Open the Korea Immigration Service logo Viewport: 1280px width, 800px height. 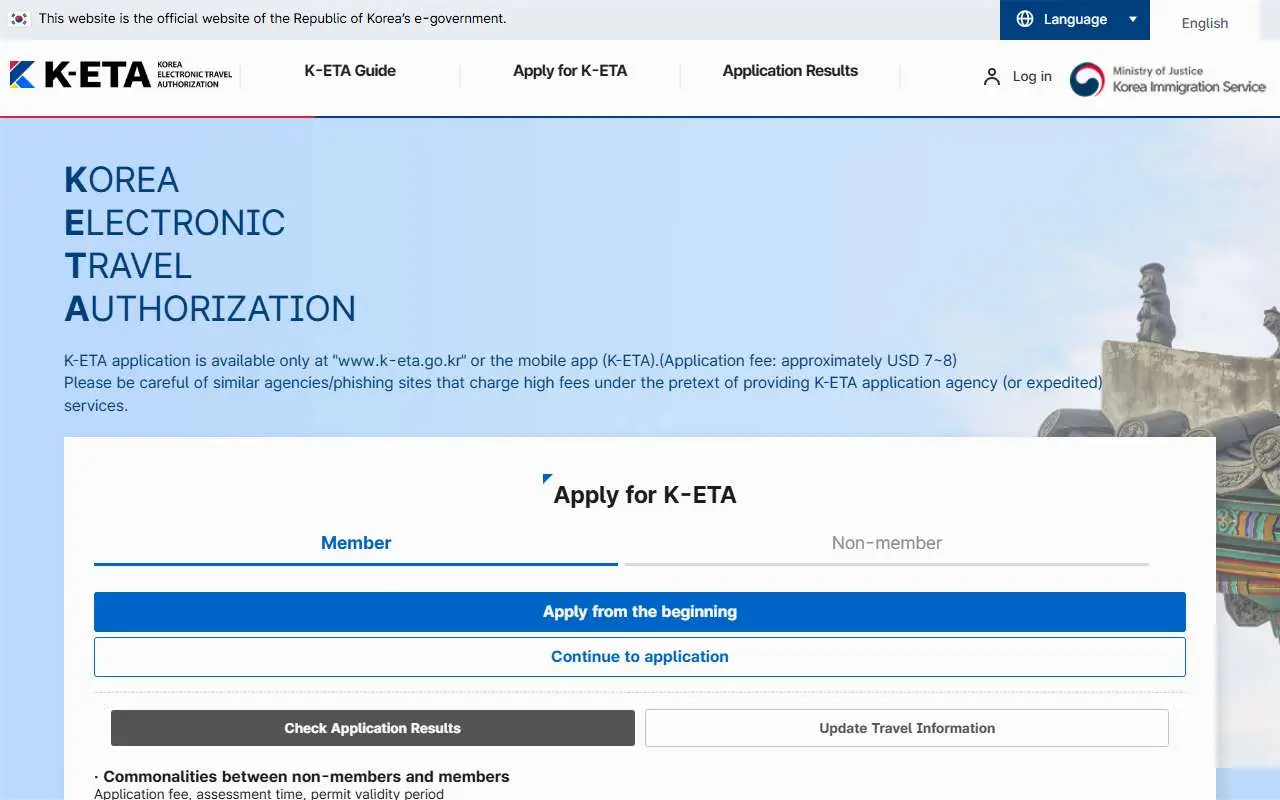(x=1168, y=79)
